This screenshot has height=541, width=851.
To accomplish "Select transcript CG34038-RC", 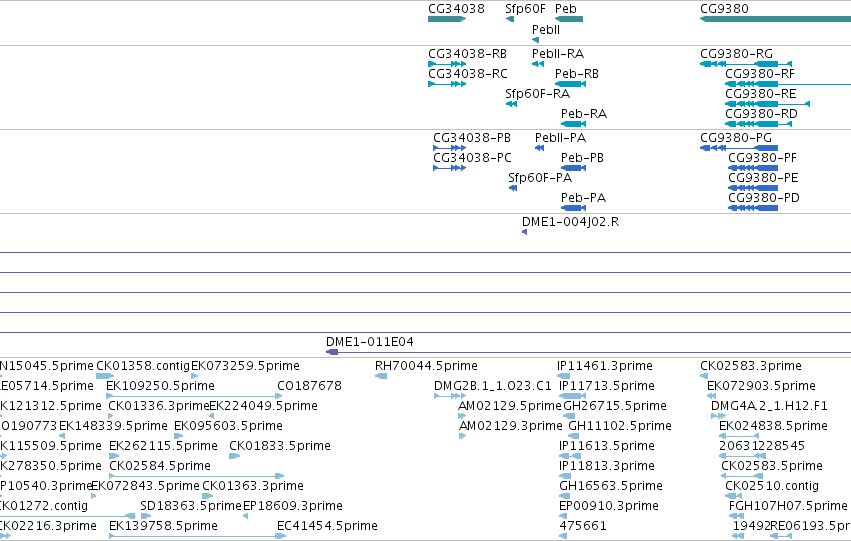I will pos(447,84).
